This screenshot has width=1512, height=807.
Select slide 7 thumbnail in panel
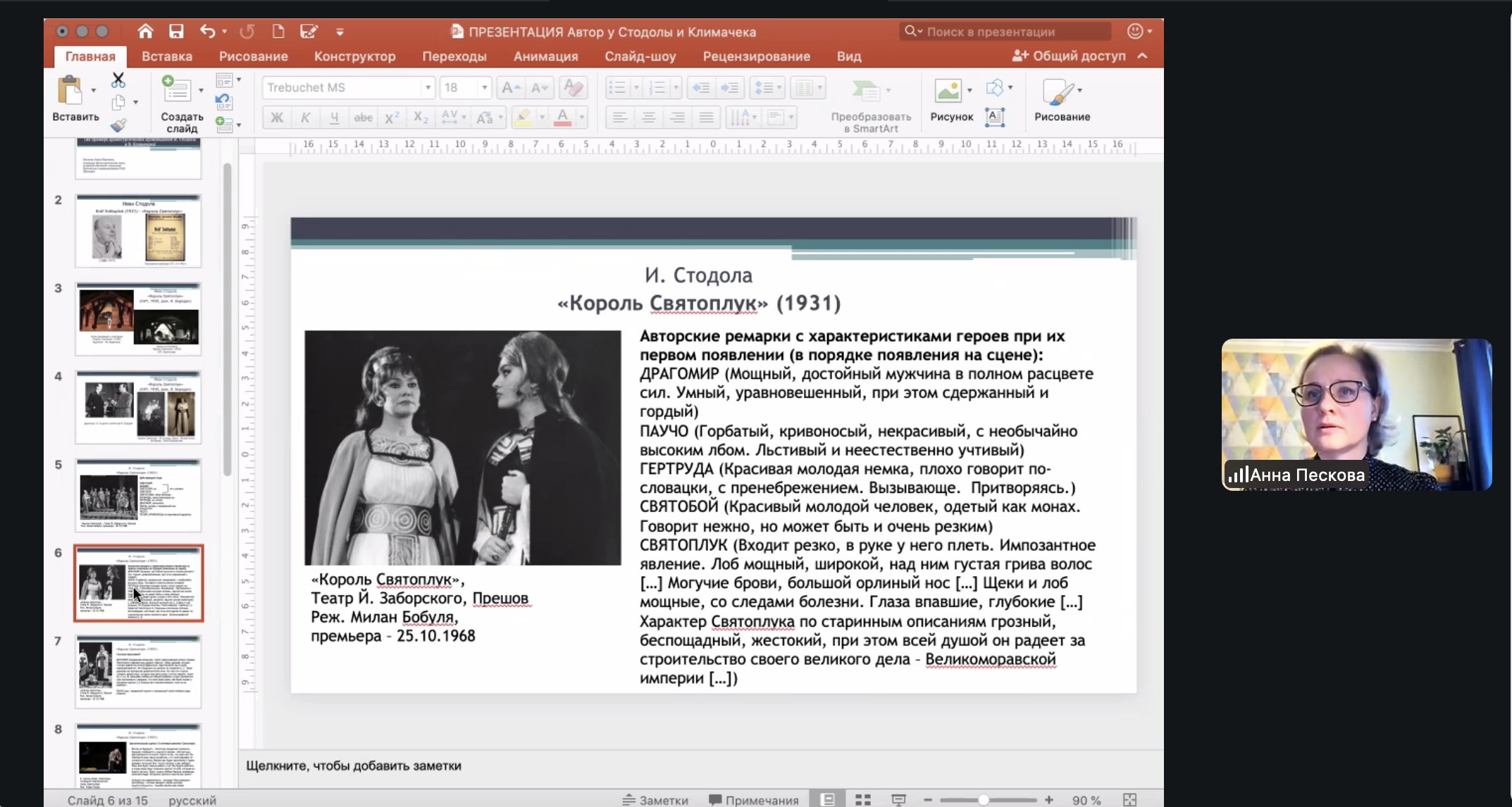(x=139, y=671)
